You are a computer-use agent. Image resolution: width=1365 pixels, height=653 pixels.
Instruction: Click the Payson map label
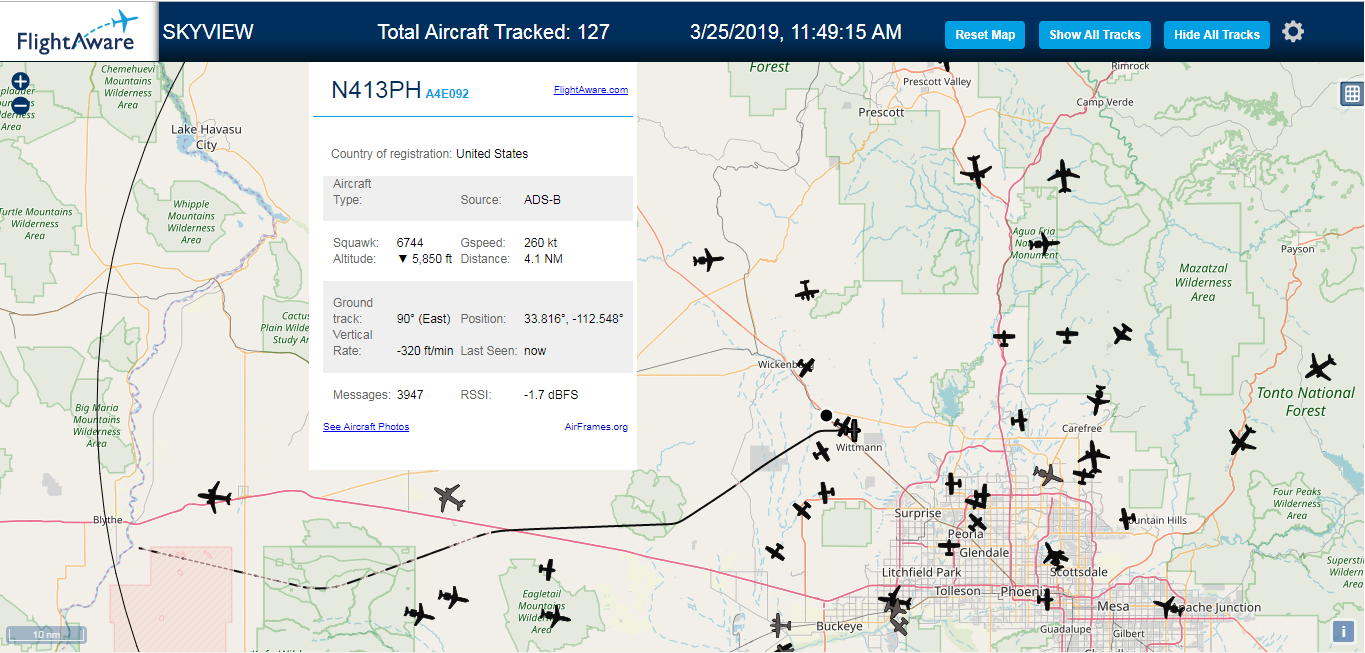1298,249
